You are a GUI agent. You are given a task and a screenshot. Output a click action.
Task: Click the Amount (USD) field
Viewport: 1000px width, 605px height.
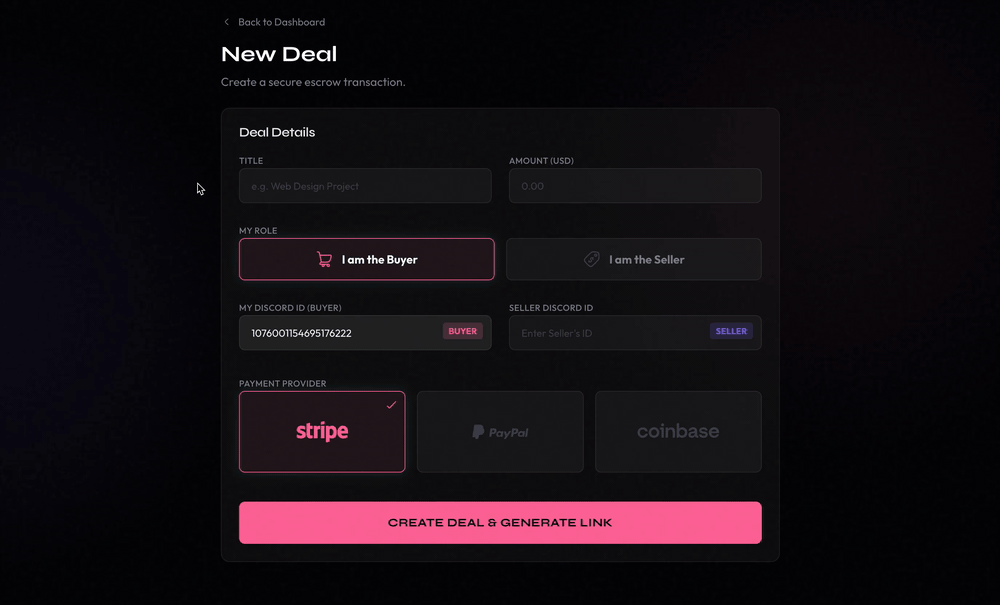coord(635,185)
